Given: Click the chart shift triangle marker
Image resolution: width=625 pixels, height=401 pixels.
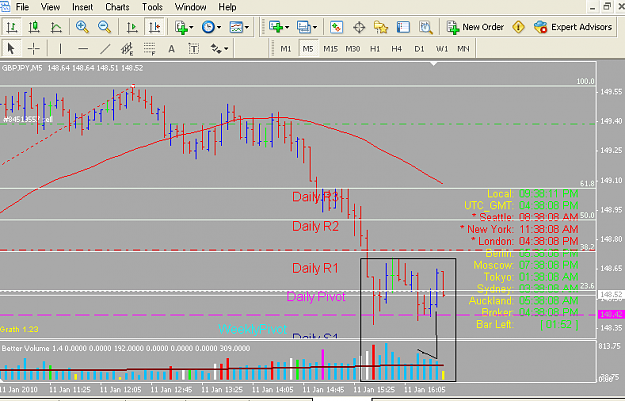Looking at the screenshot, I should [x=434, y=64].
